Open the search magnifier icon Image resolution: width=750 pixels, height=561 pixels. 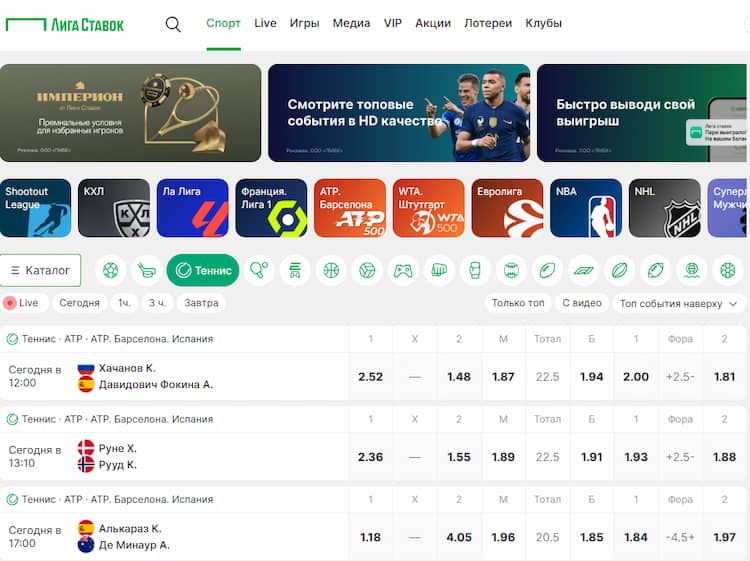[x=173, y=24]
